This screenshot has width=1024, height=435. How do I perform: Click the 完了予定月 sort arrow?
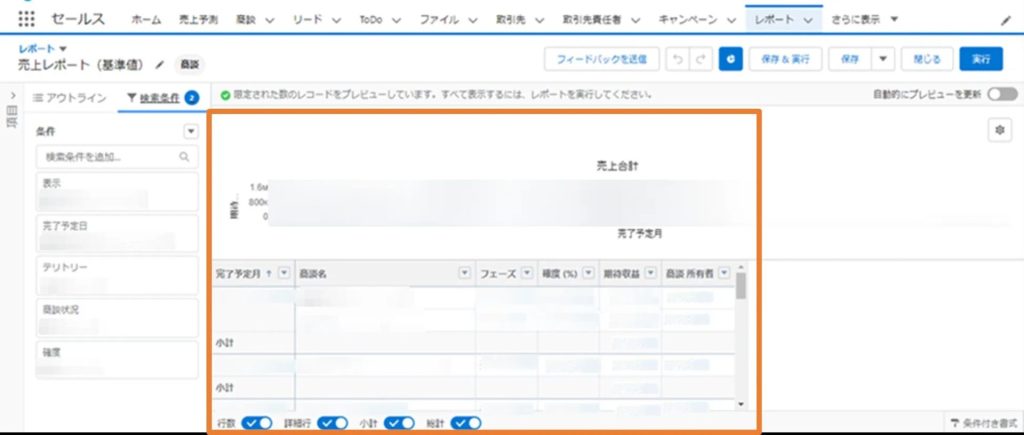click(x=270, y=274)
